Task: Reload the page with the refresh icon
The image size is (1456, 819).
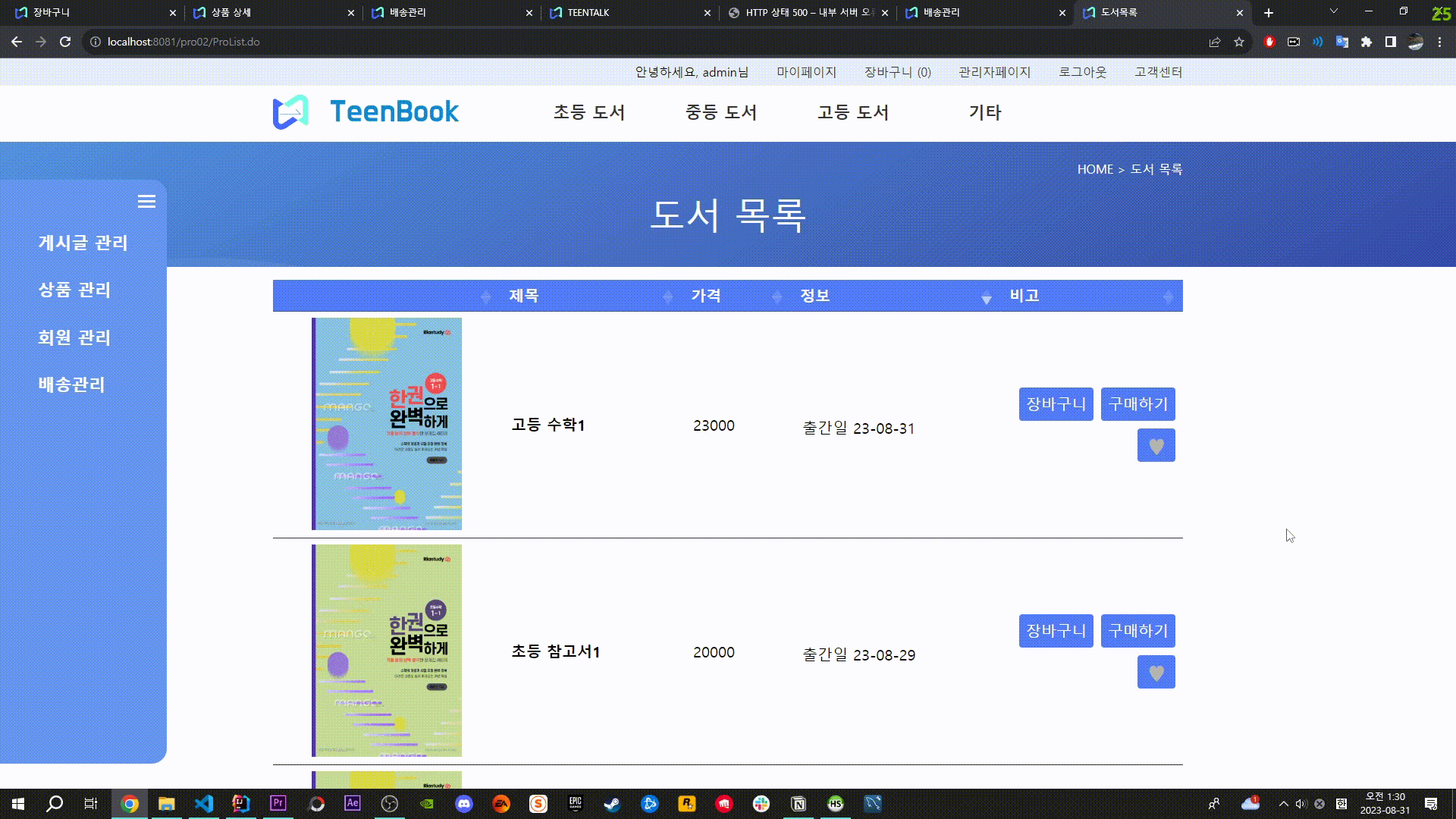Action: coord(65,42)
